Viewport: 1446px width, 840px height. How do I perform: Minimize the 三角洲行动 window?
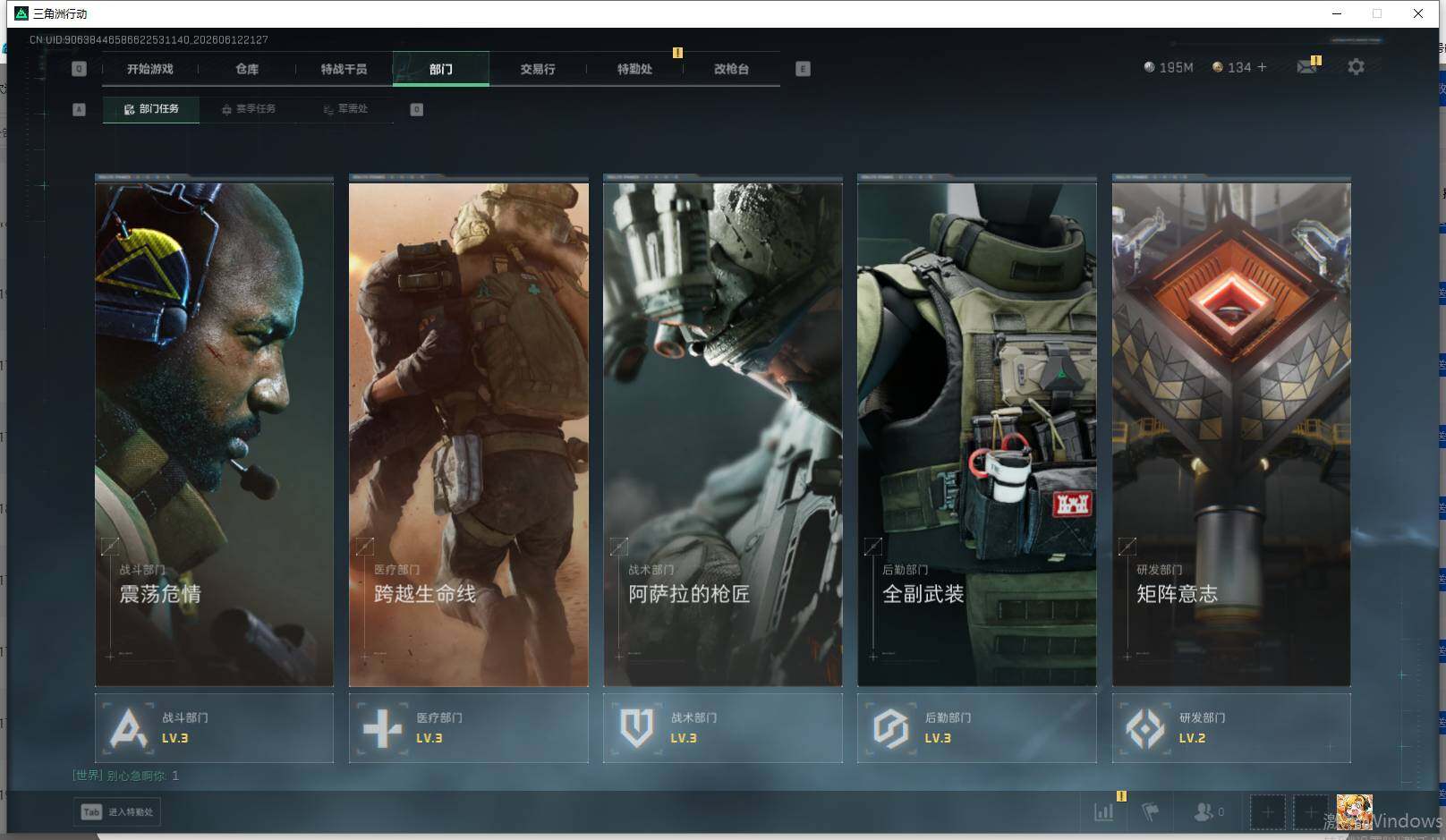1337,13
